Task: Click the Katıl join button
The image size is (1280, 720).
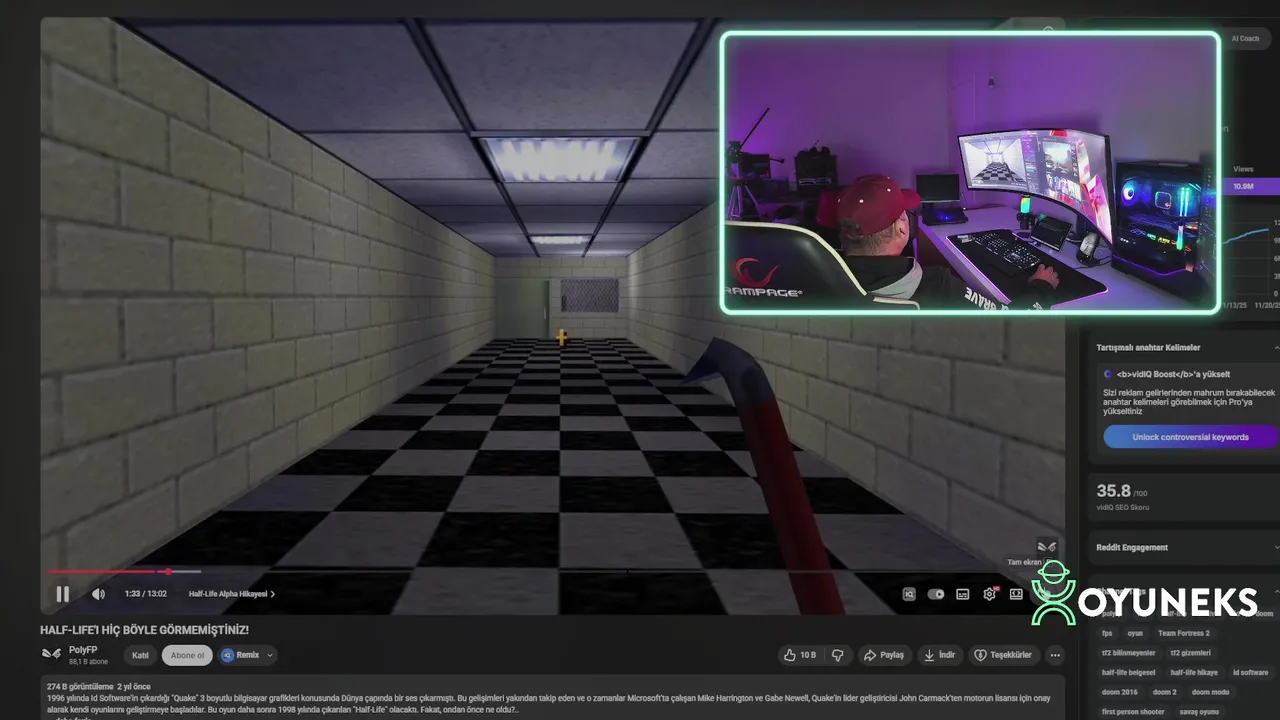Action: point(141,655)
